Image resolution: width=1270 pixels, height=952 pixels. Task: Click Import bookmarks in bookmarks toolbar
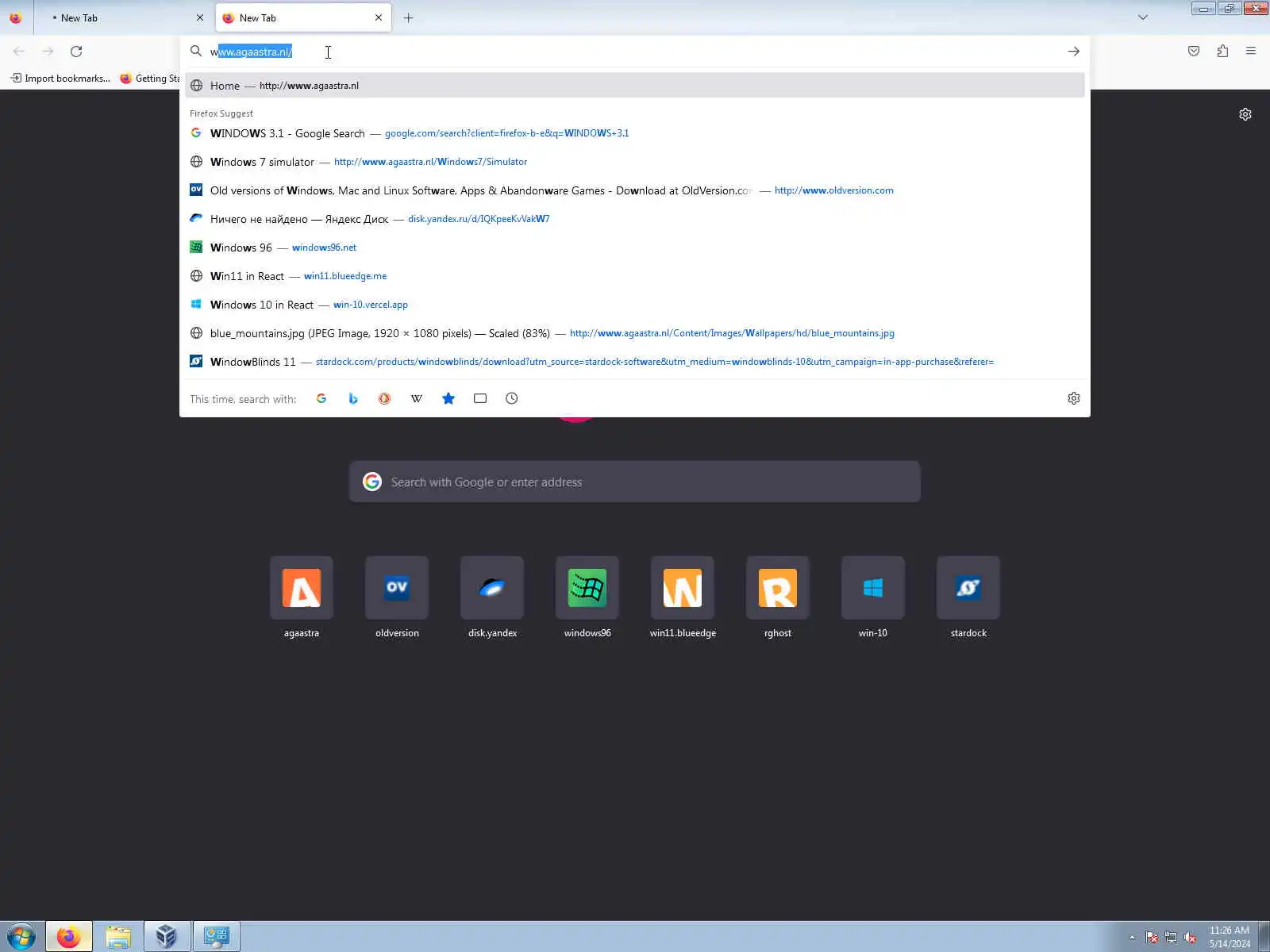60,78
